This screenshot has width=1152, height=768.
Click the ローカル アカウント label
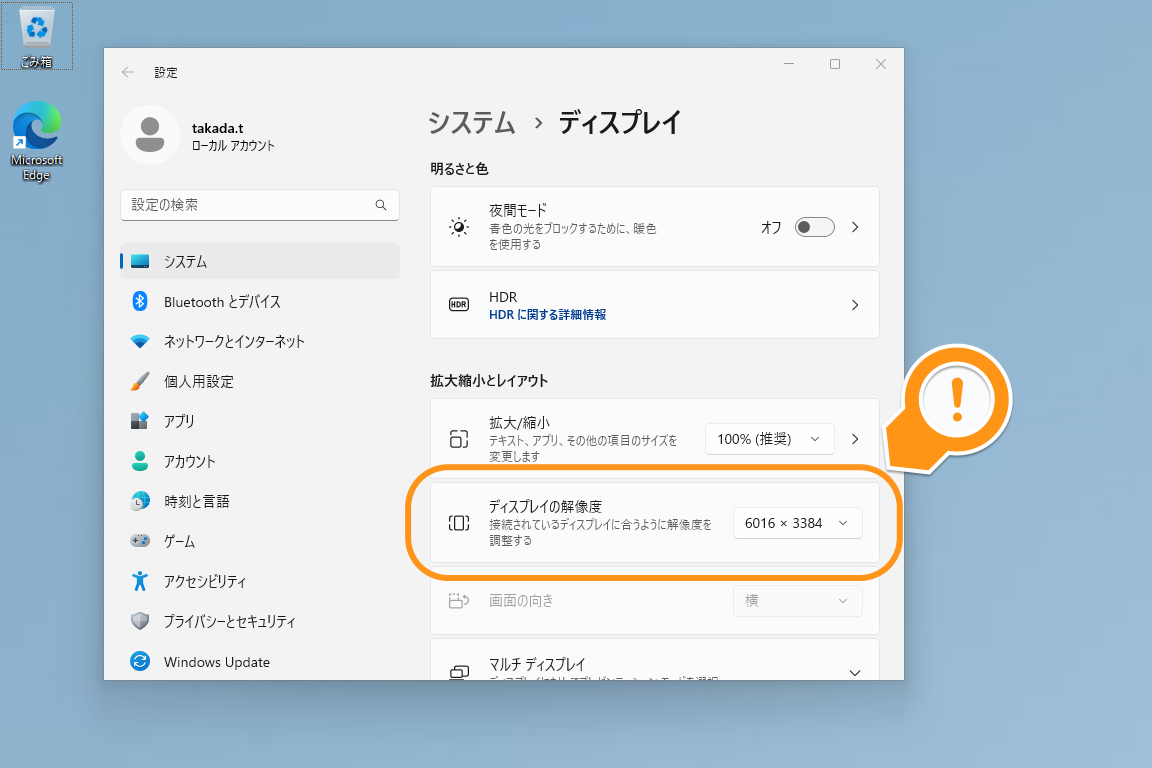point(233,146)
